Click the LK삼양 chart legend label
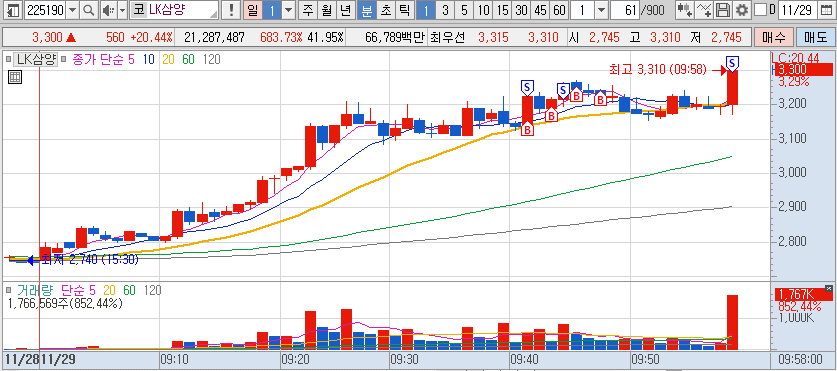This screenshot has height=371, width=837. tap(35, 59)
